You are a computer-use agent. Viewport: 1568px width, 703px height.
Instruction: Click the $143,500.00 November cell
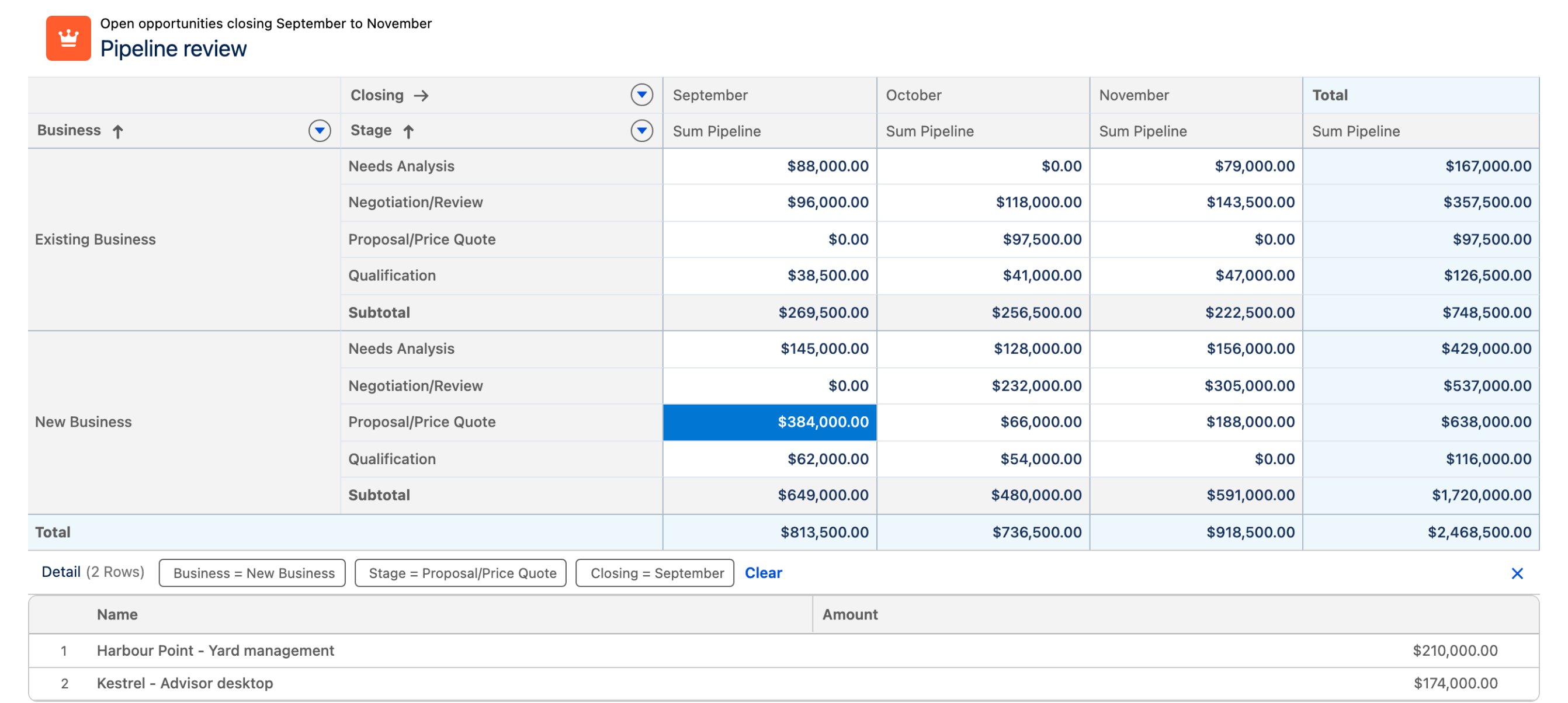[1196, 203]
